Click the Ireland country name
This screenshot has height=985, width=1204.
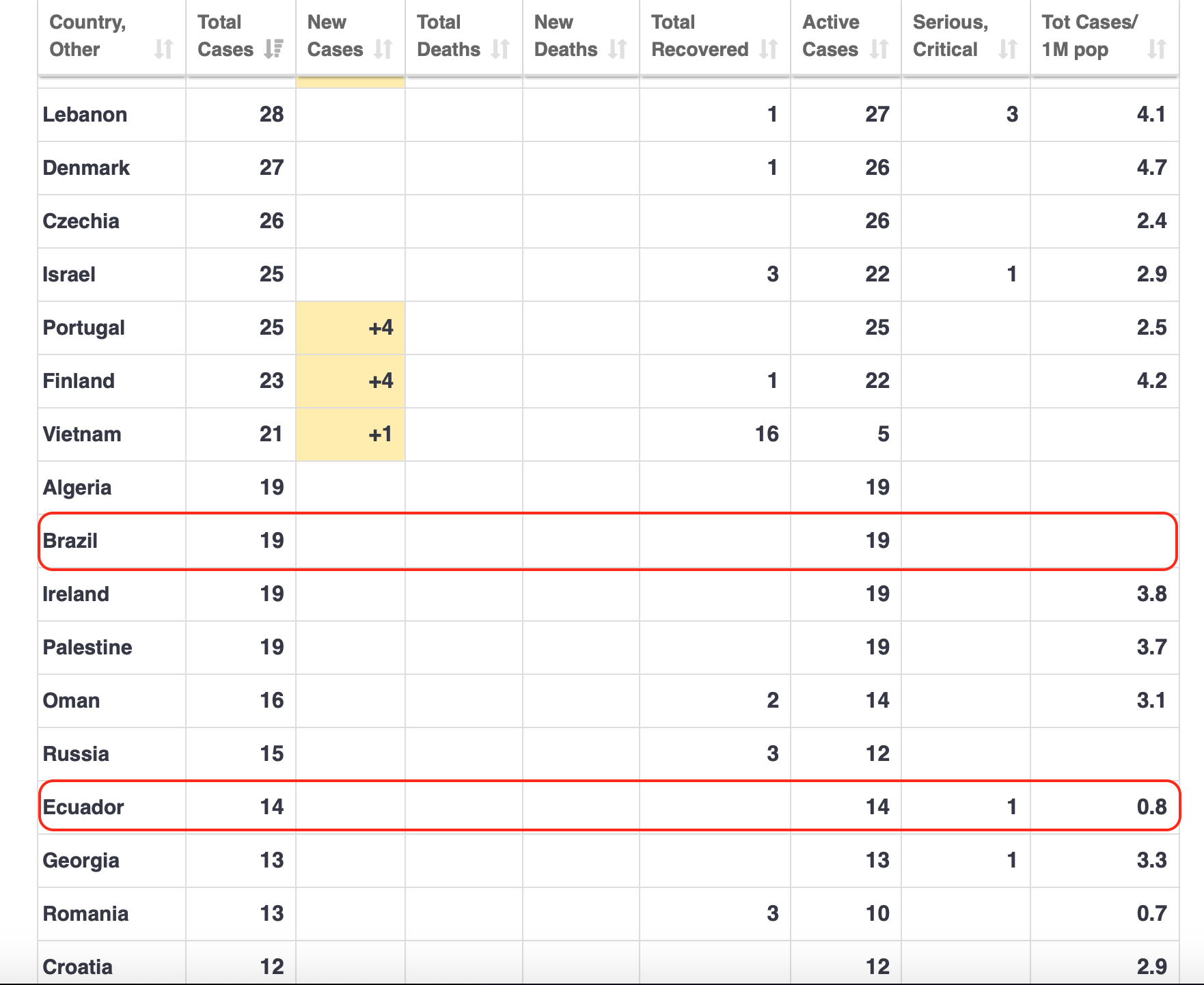[x=76, y=594]
